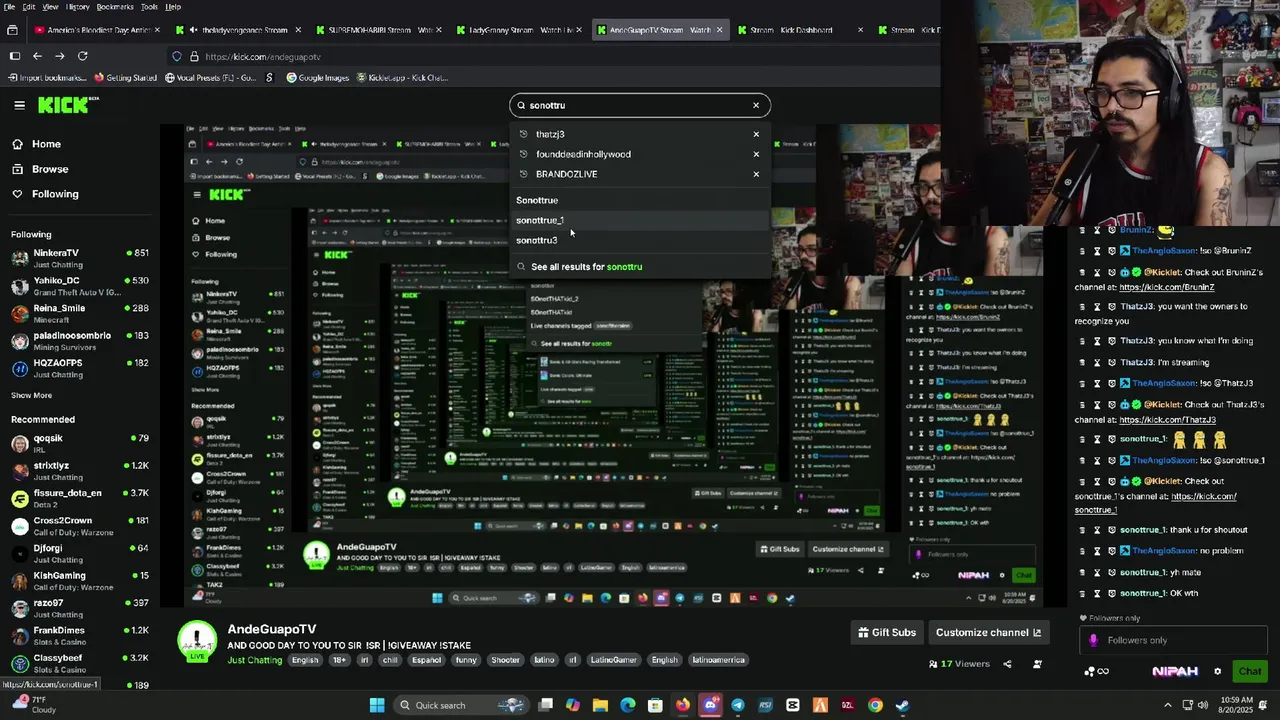Screen dimensions: 1280x720
Task: Select recent search BRANDOZLIVE
Action: (x=566, y=174)
